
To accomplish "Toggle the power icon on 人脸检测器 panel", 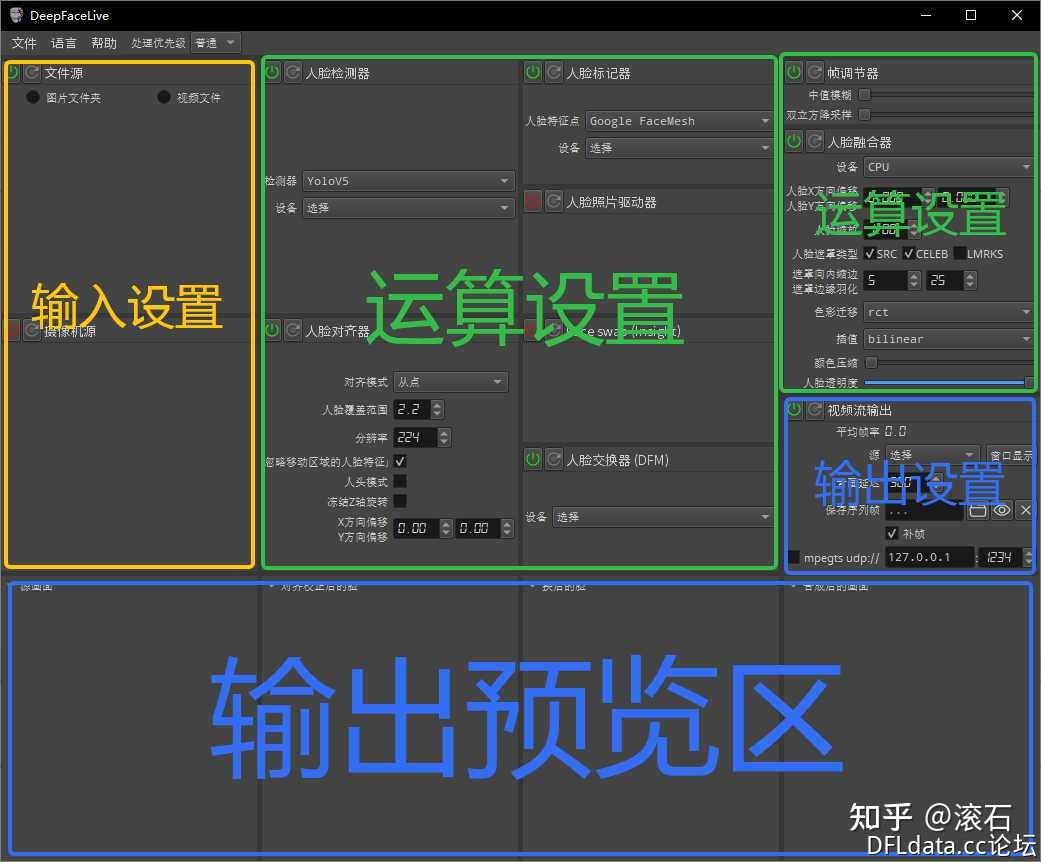I will (270, 72).
